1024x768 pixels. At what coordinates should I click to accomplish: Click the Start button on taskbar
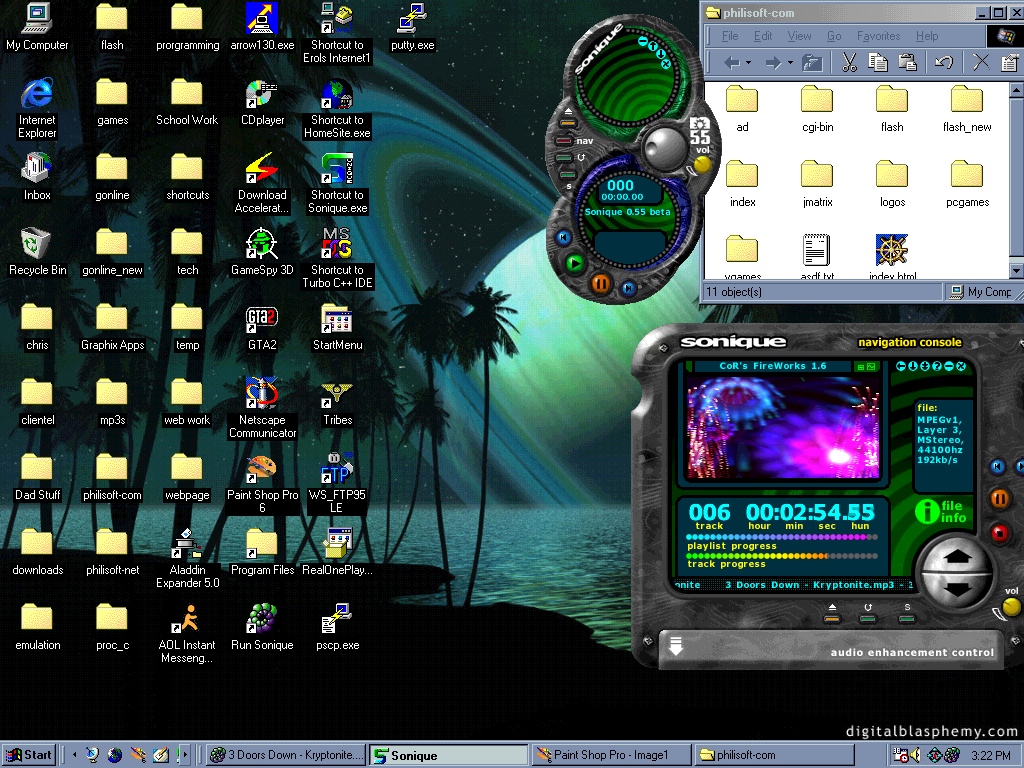(29, 755)
